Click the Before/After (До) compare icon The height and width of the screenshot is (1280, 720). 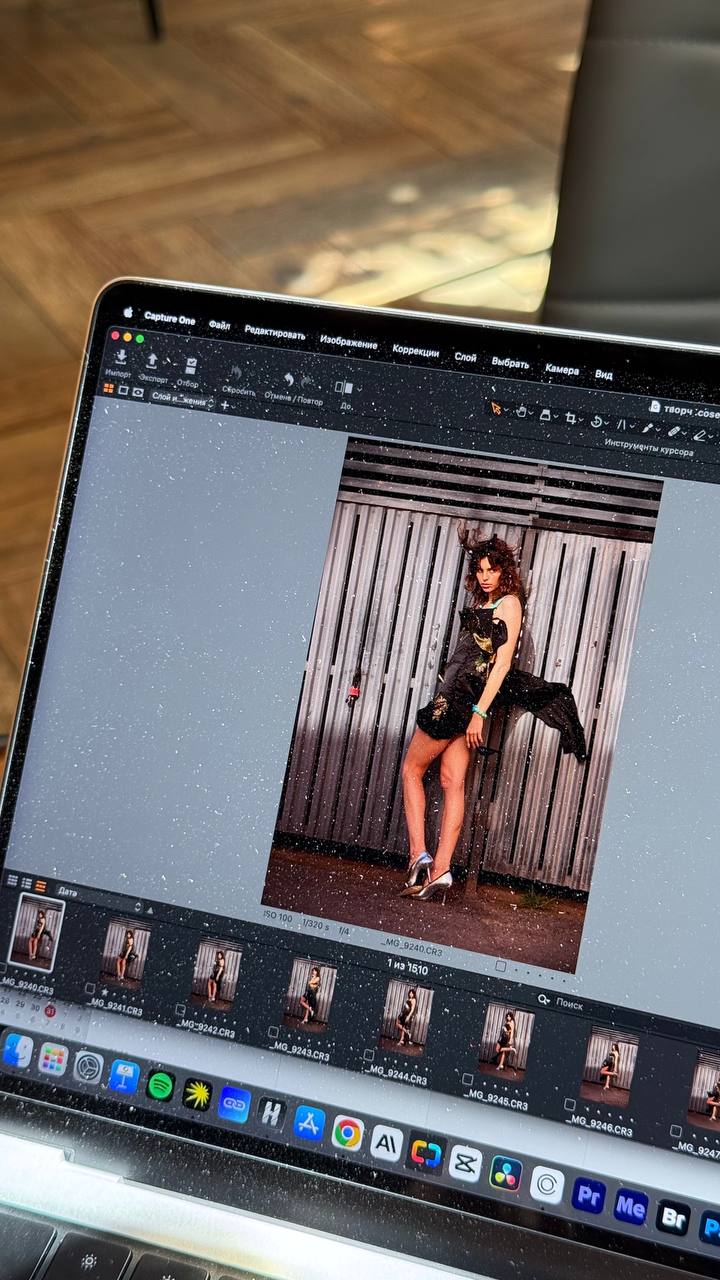pyautogui.click(x=343, y=388)
